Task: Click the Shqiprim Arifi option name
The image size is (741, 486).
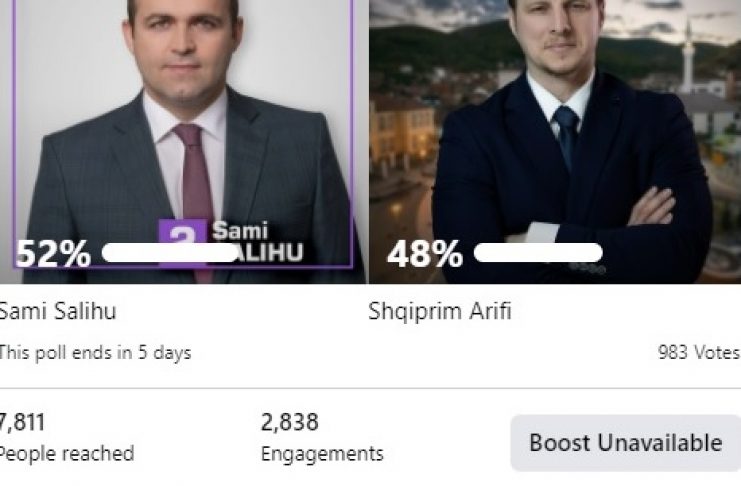Action: coord(439,311)
